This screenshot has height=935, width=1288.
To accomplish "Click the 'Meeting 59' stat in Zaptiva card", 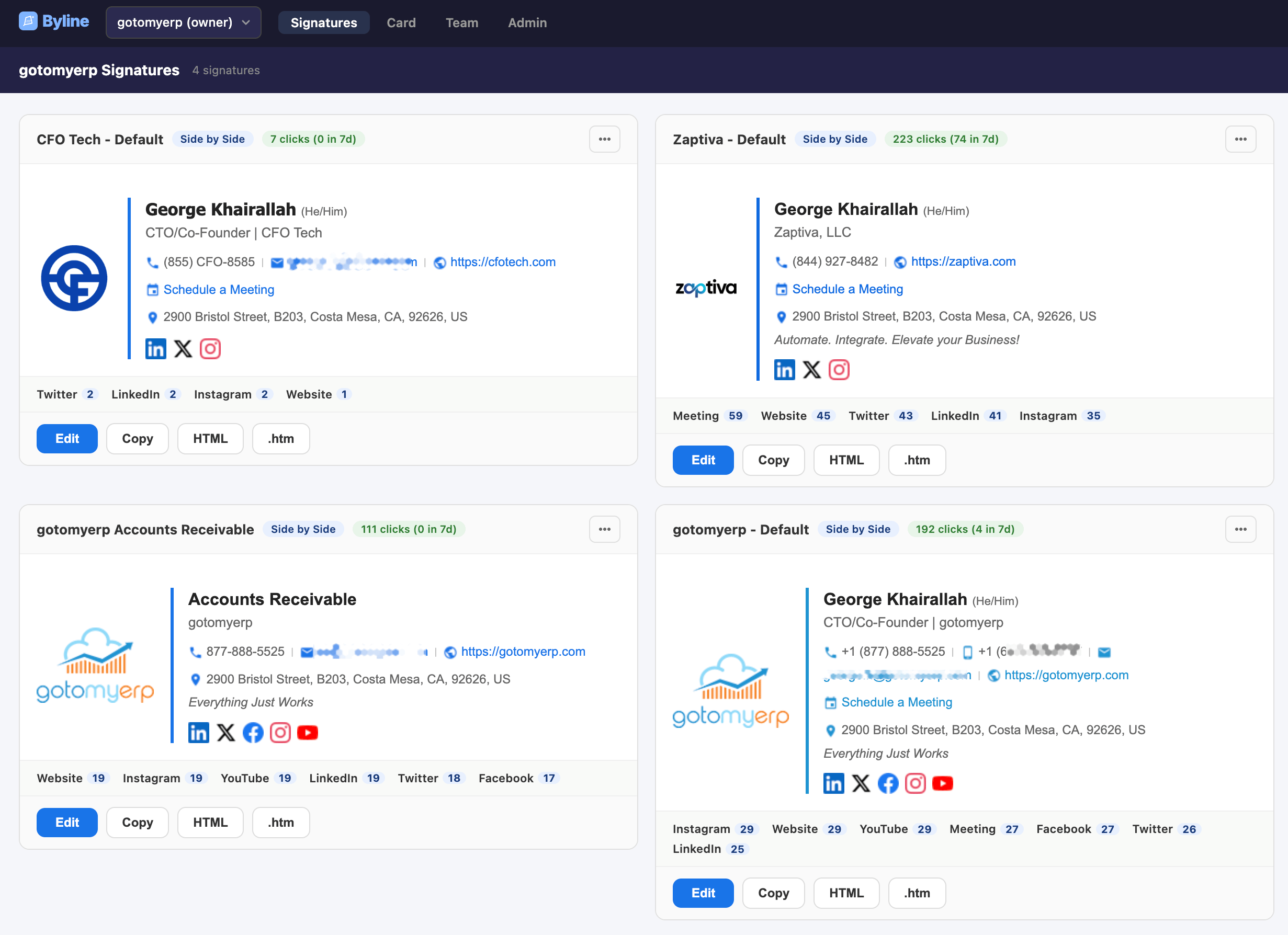I will tap(710, 416).
